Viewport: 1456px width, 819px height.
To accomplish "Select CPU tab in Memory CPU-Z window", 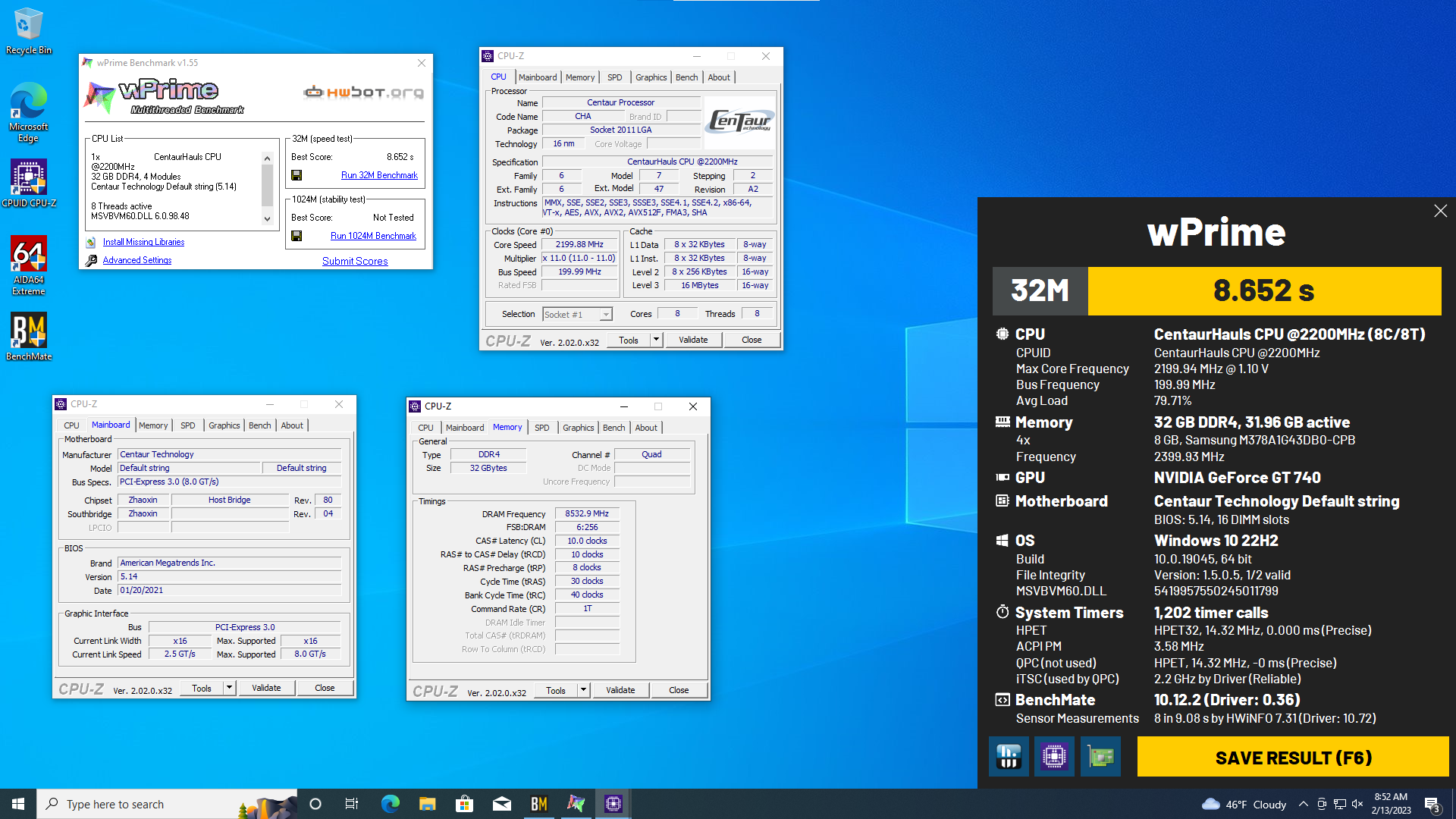I will coord(426,428).
